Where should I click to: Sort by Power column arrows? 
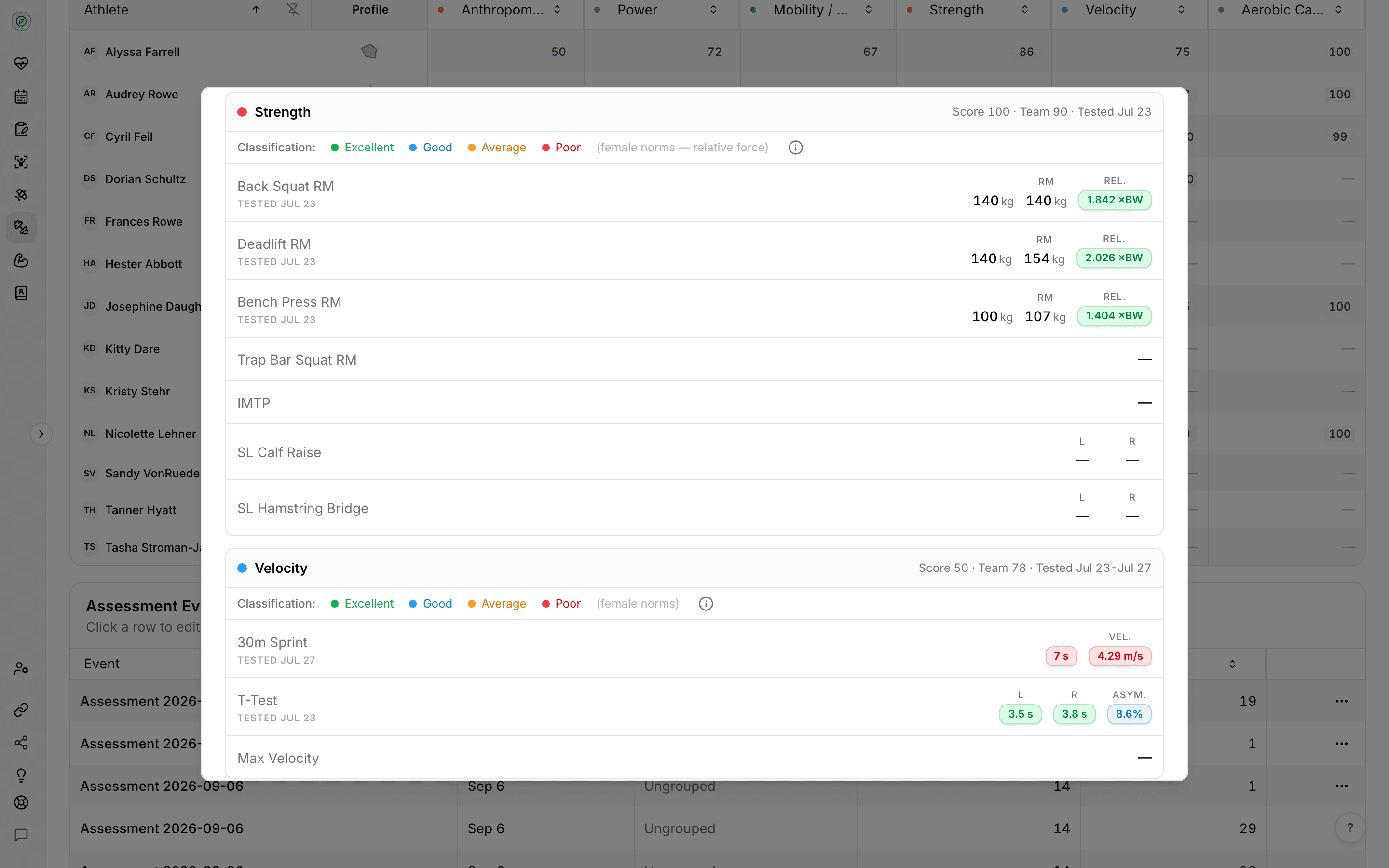coord(713,10)
